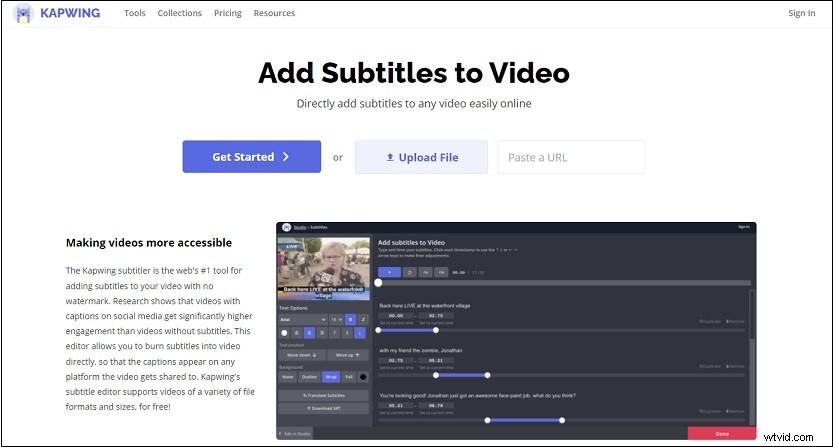Click the 02.75 start time of zombie subtitle

(396, 360)
